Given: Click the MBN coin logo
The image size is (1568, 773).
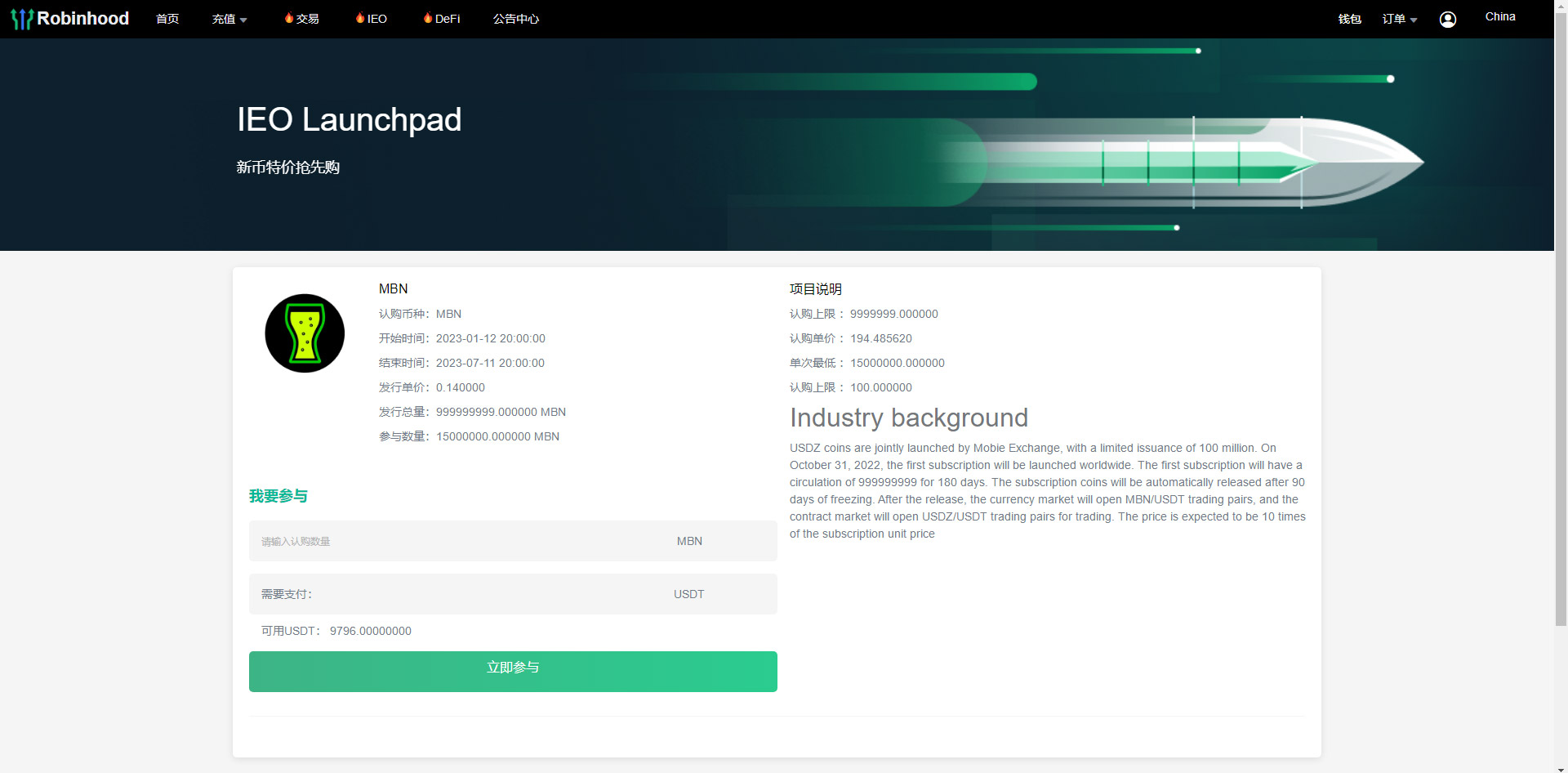Looking at the screenshot, I should [x=305, y=333].
